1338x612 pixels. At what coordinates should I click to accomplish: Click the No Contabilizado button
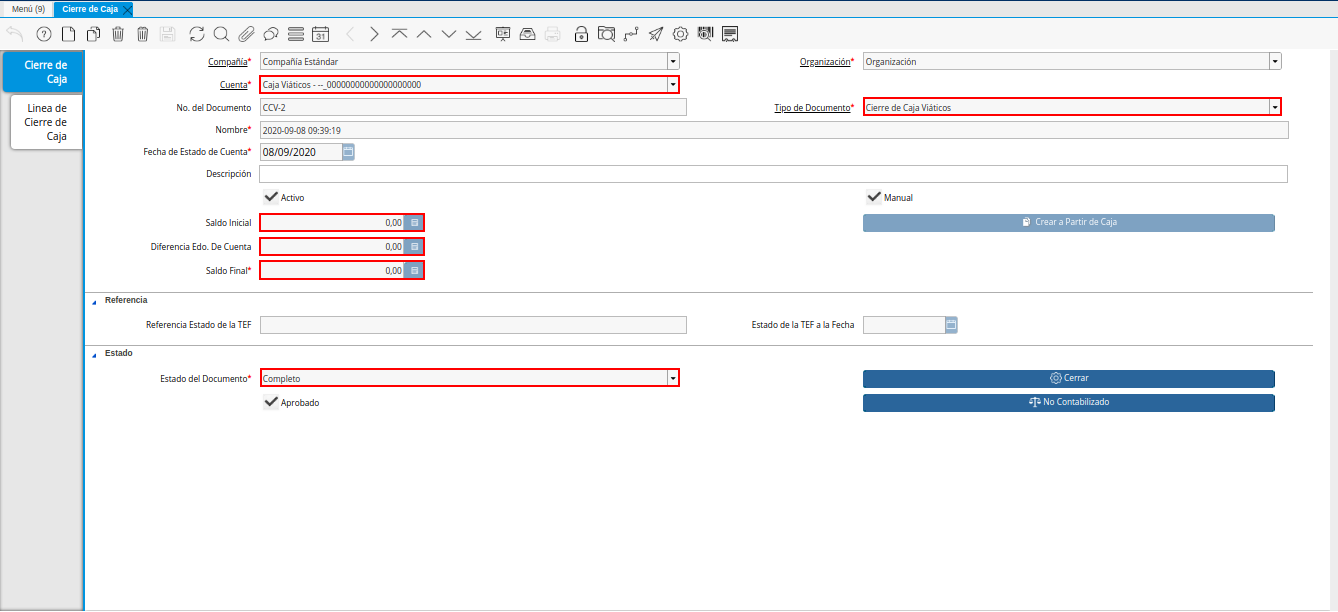point(1068,402)
